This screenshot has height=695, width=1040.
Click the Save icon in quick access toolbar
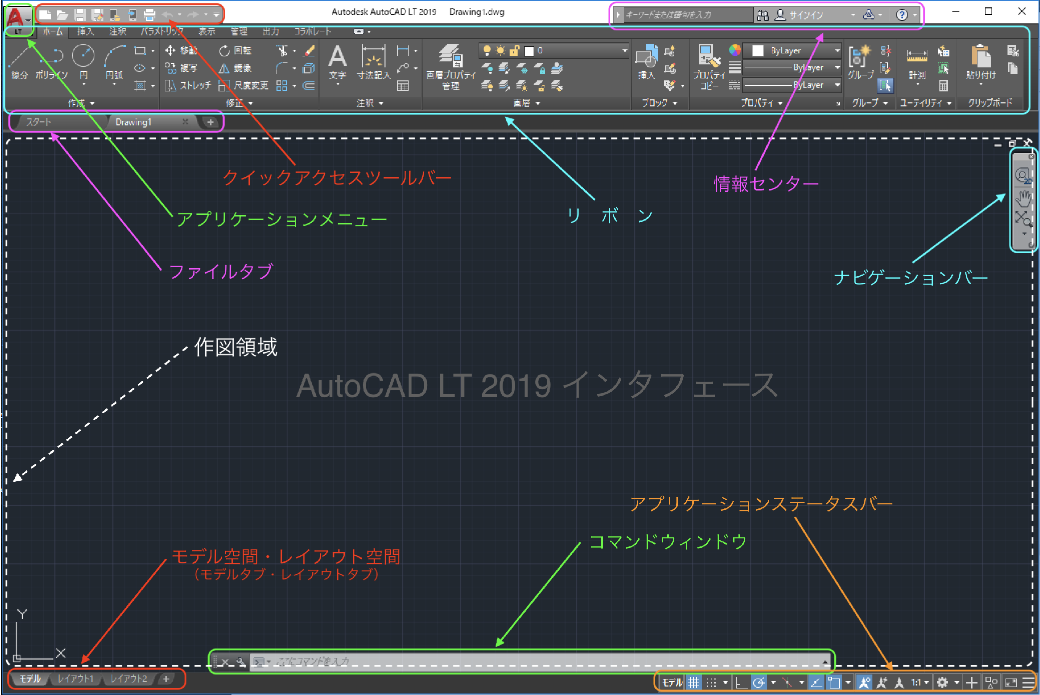coord(80,15)
